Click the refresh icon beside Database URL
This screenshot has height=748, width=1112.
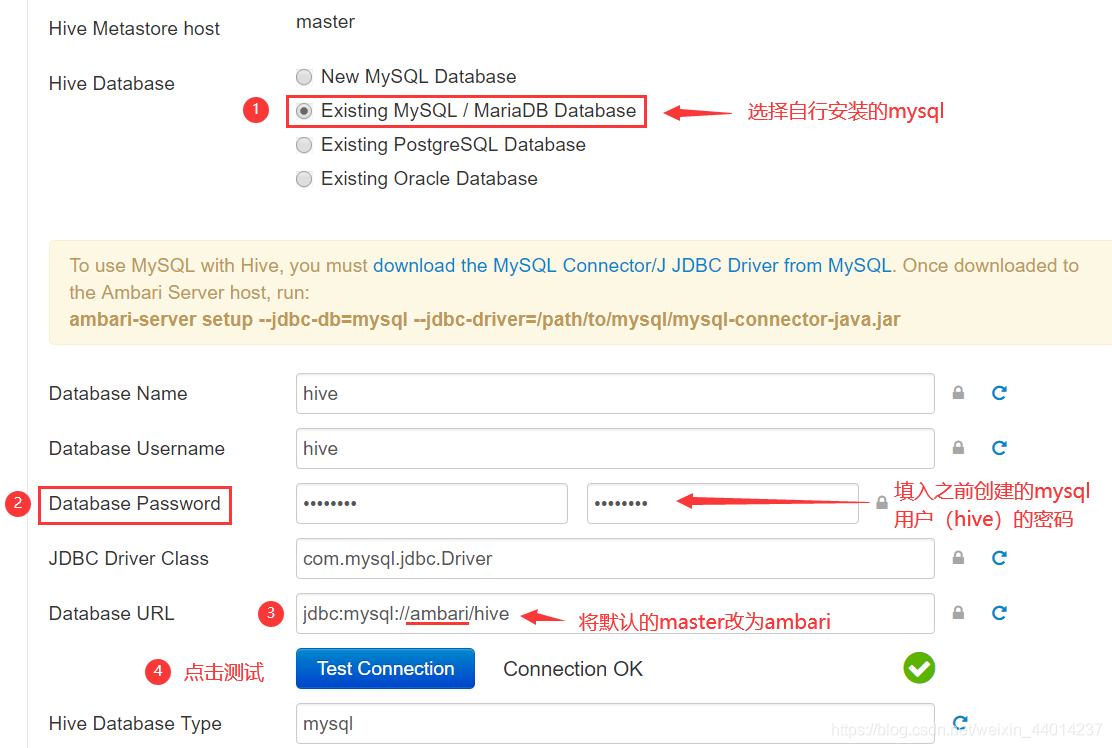point(999,613)
